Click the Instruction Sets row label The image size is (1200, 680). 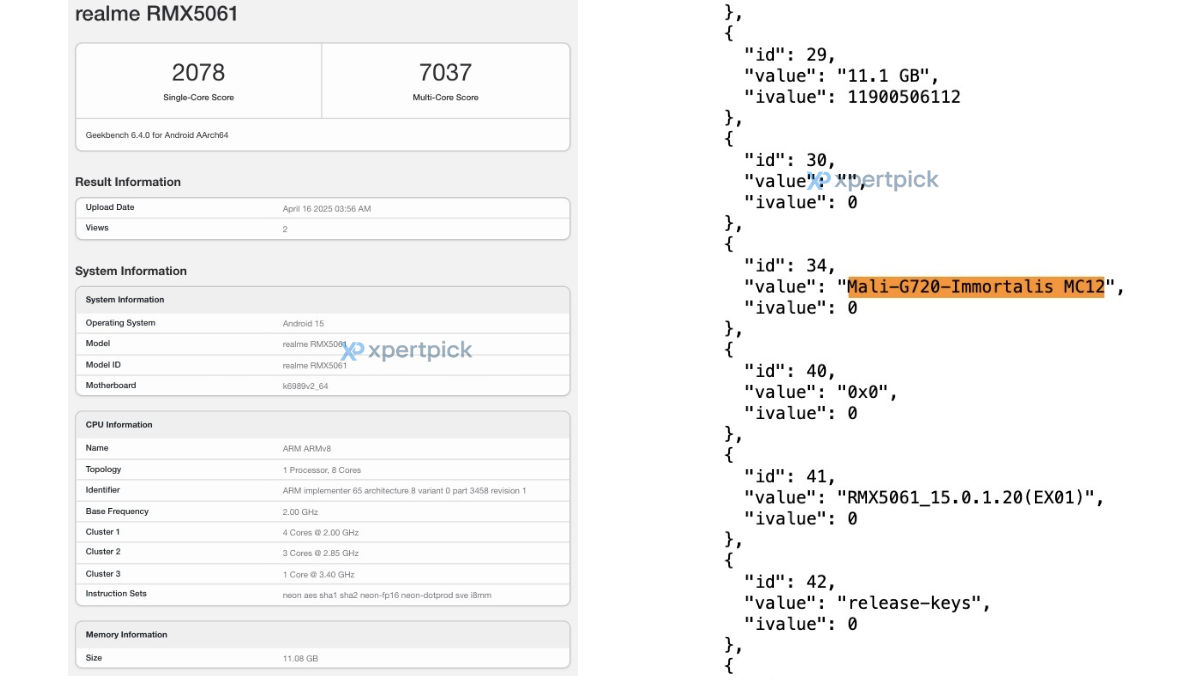[x=116, y=594]
